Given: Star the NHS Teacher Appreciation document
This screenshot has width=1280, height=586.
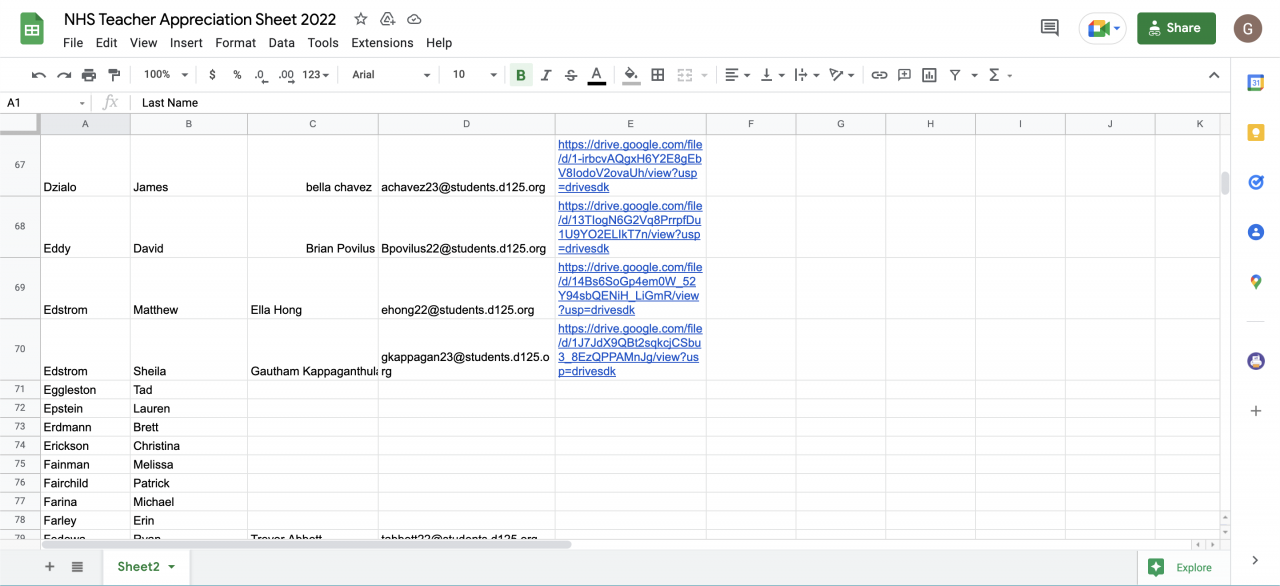Looking at the screenshot, I should pyautogui.click(x=361, y=19).
